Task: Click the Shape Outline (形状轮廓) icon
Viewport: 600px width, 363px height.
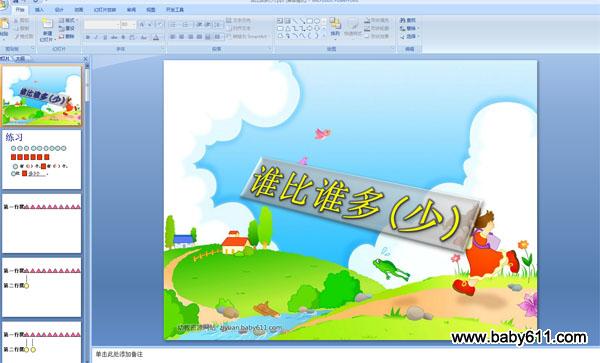Action: (367, 28)
